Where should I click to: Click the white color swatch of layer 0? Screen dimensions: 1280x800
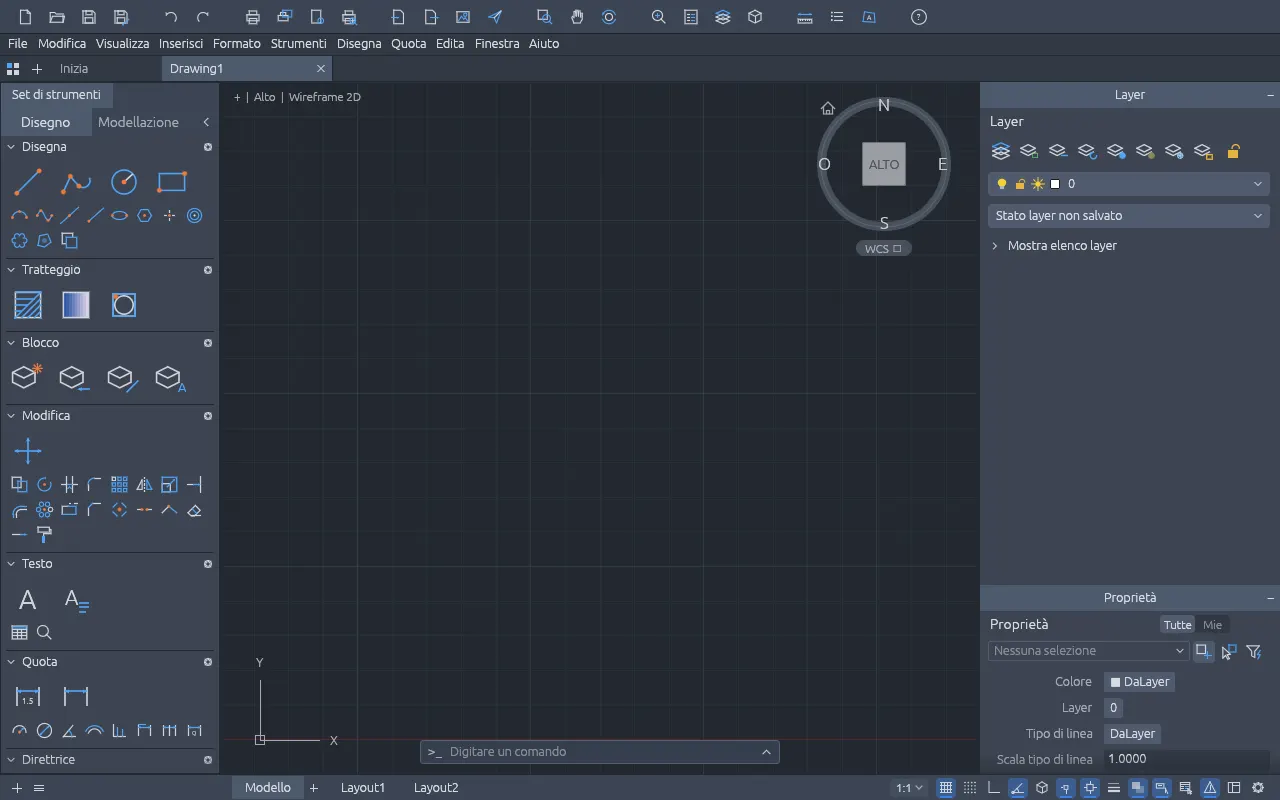1055,184
